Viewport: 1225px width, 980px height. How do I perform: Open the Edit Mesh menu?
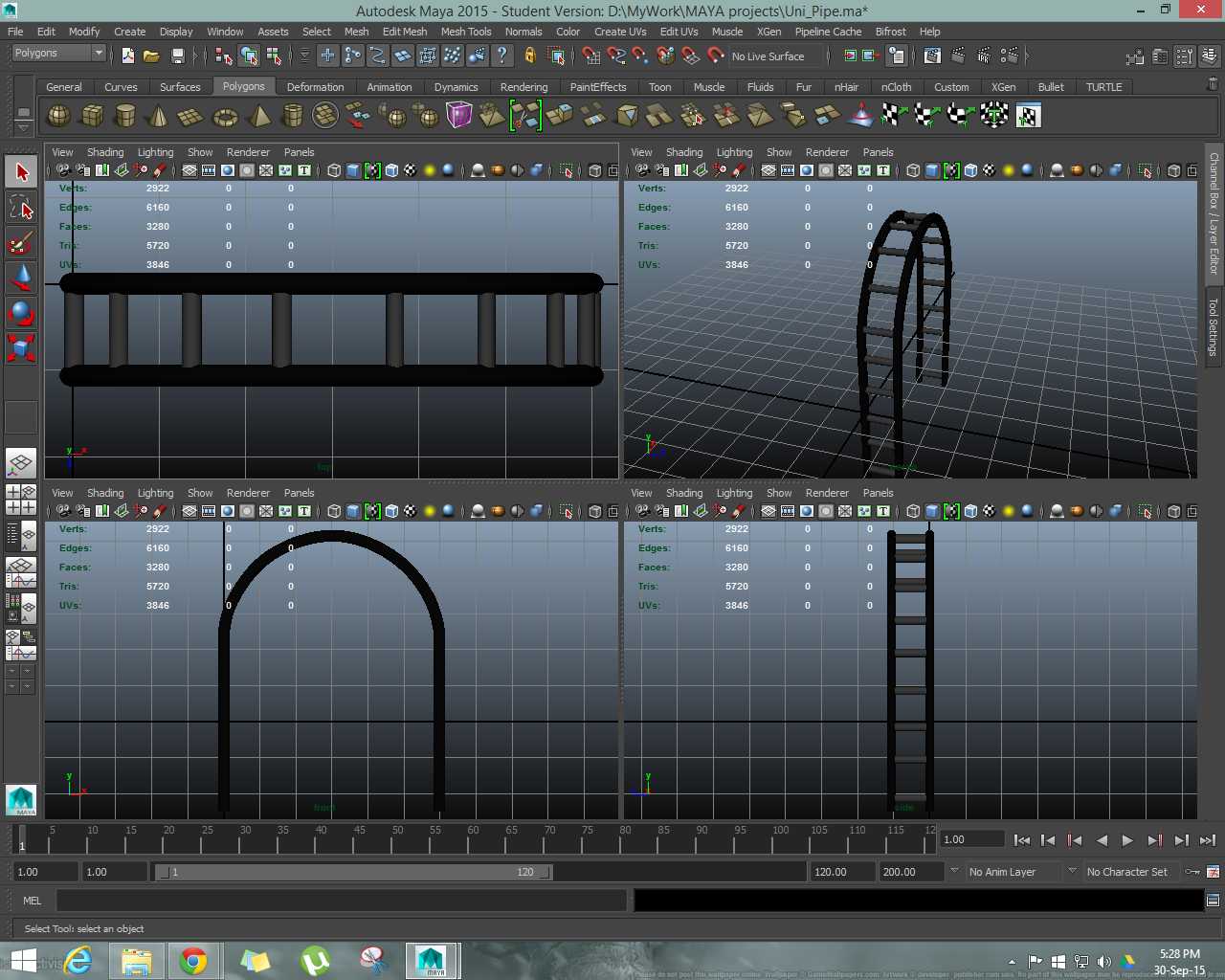[x=405, y=32]
